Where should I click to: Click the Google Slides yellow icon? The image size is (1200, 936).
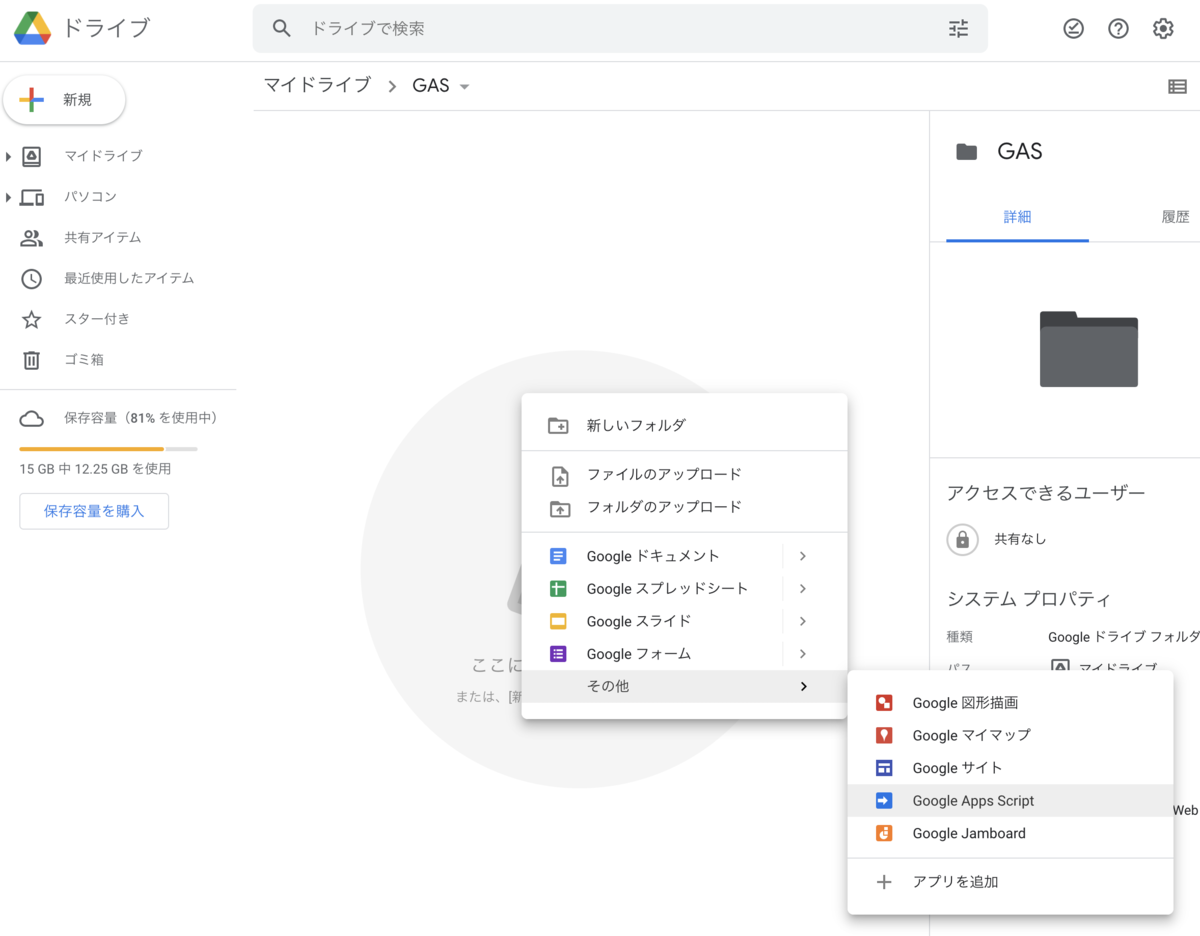(x=559, y=621)
